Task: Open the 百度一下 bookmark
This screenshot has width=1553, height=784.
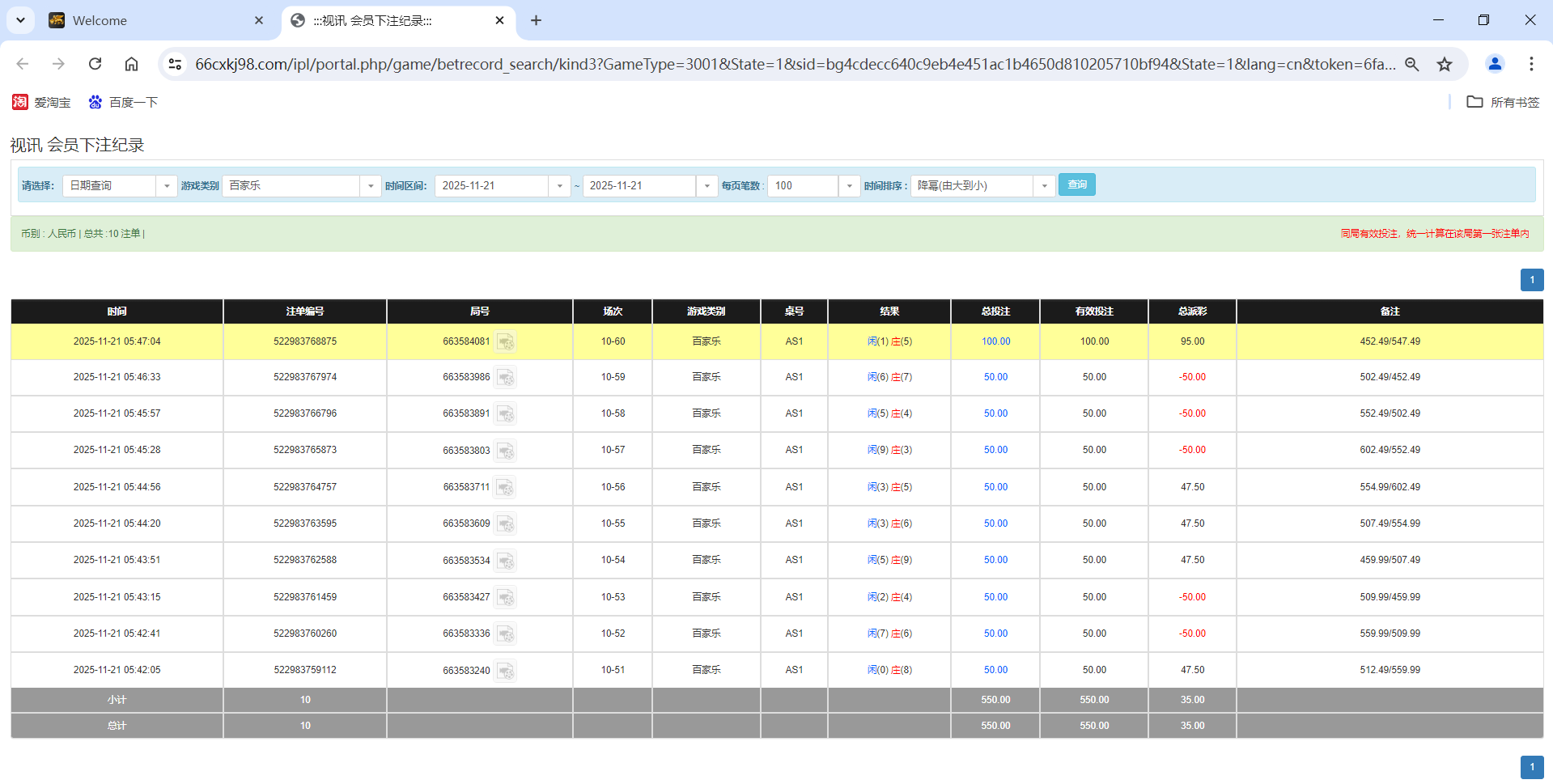Action: (x=123, y=102)
